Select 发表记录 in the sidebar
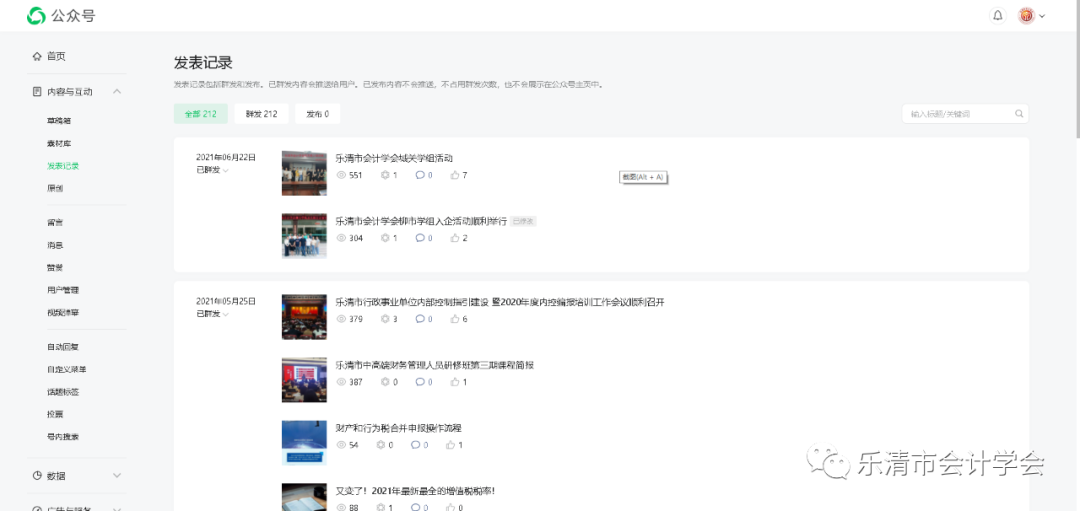1080x511 pixels. 63,166
